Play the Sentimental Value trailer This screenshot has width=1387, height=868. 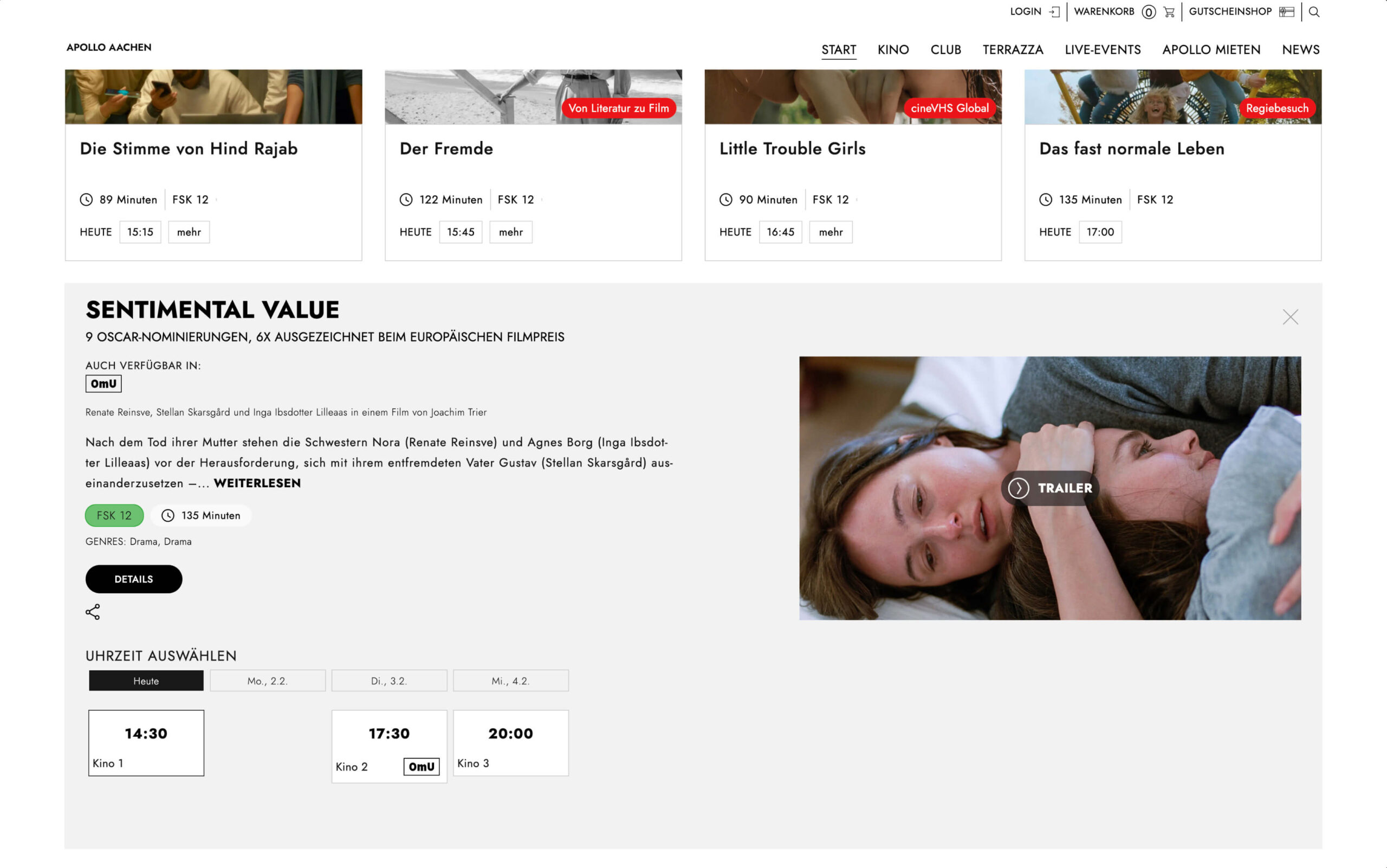point(1050,488)
